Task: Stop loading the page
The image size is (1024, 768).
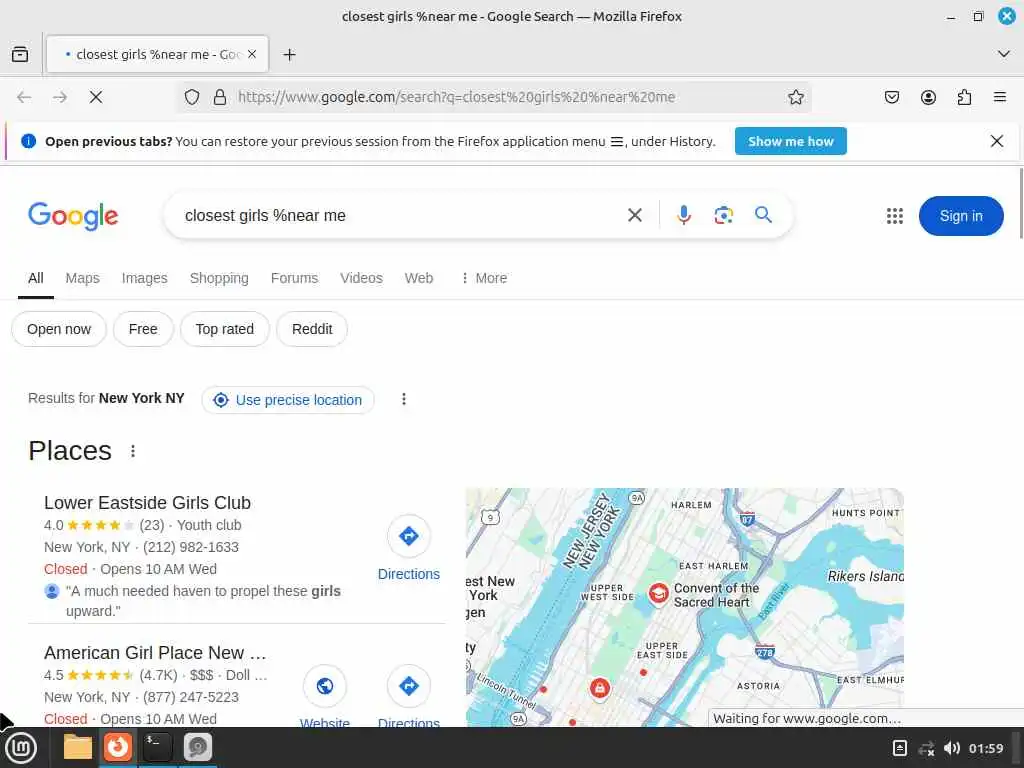Action: (96, 97)
